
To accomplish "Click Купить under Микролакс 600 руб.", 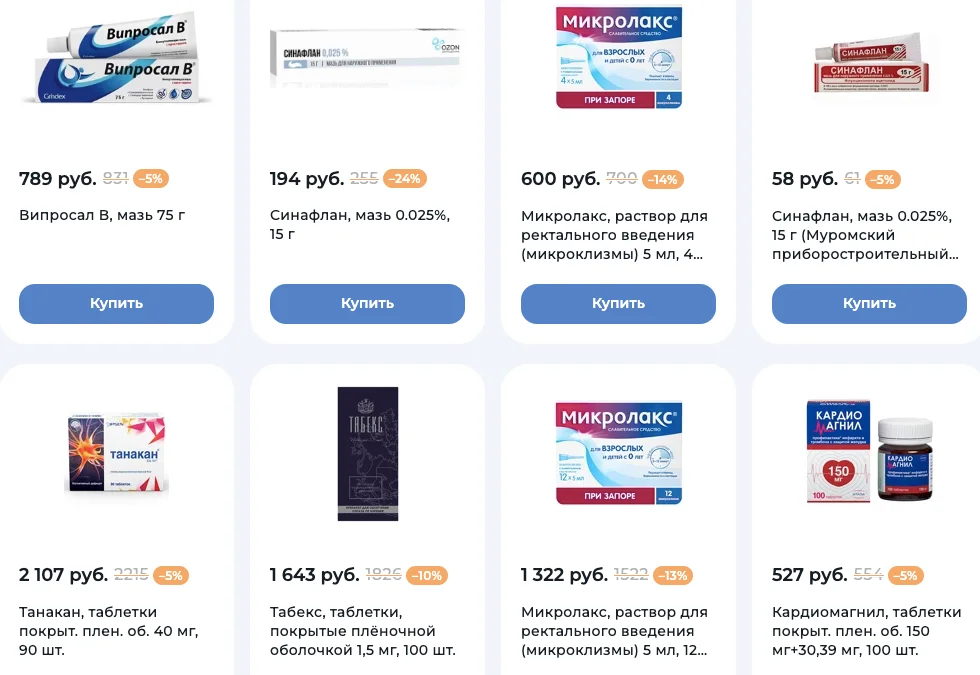I will coord(618,304).
